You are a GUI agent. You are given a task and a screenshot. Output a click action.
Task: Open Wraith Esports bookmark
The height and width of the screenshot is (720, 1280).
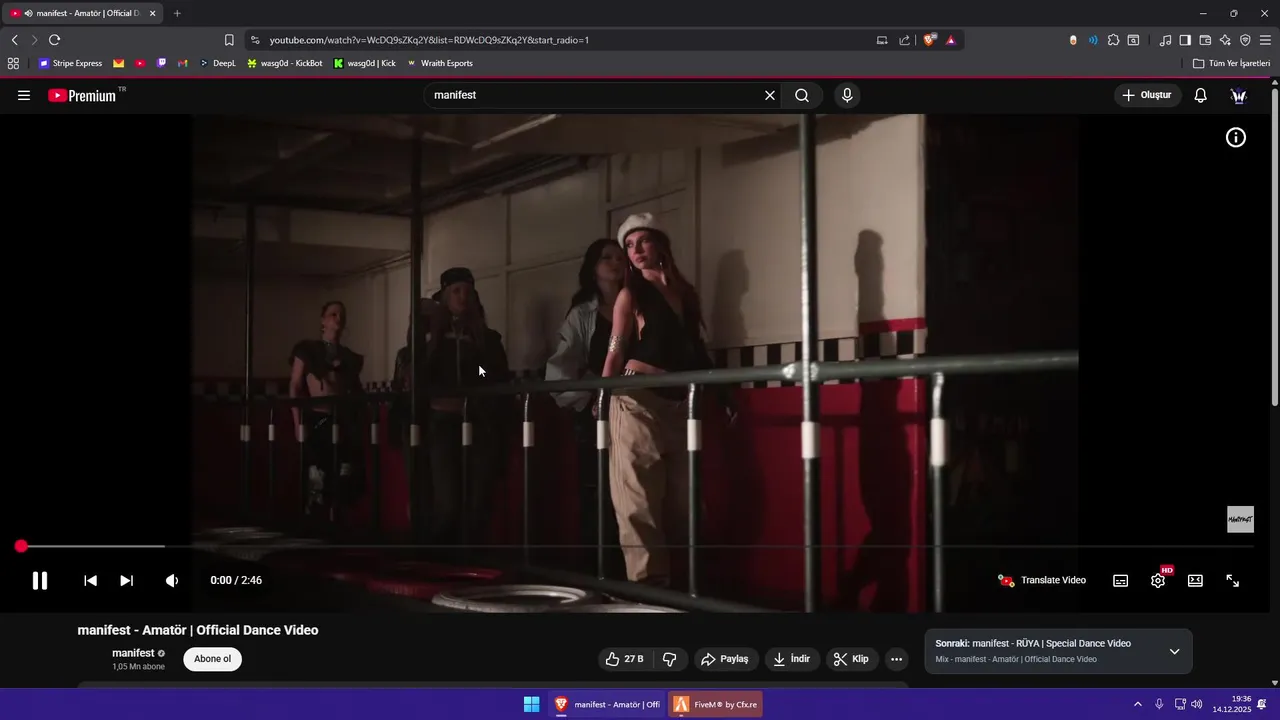[440, 63]
